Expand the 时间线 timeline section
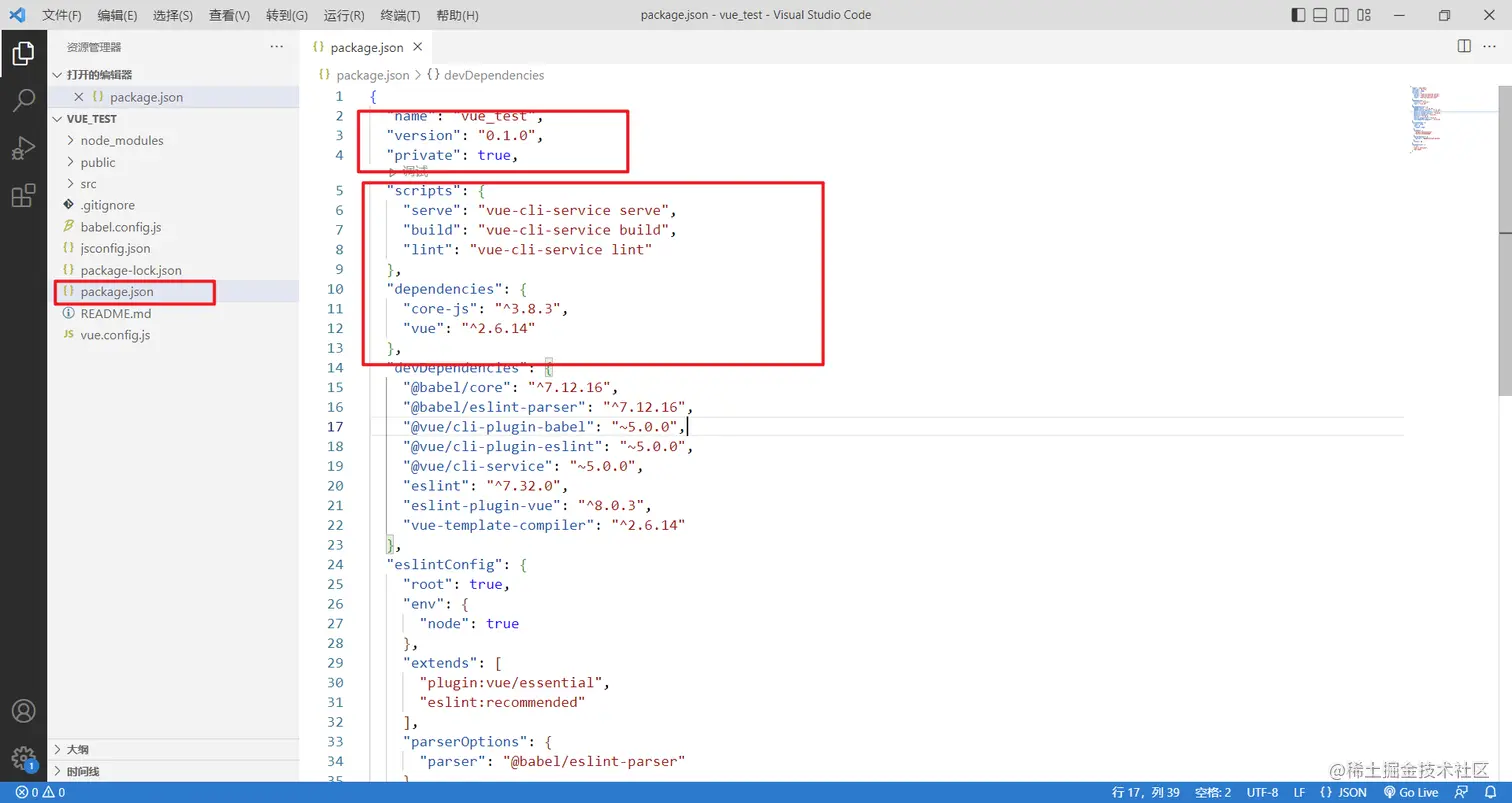This screenshot has height=803, width=1512. 173,772
